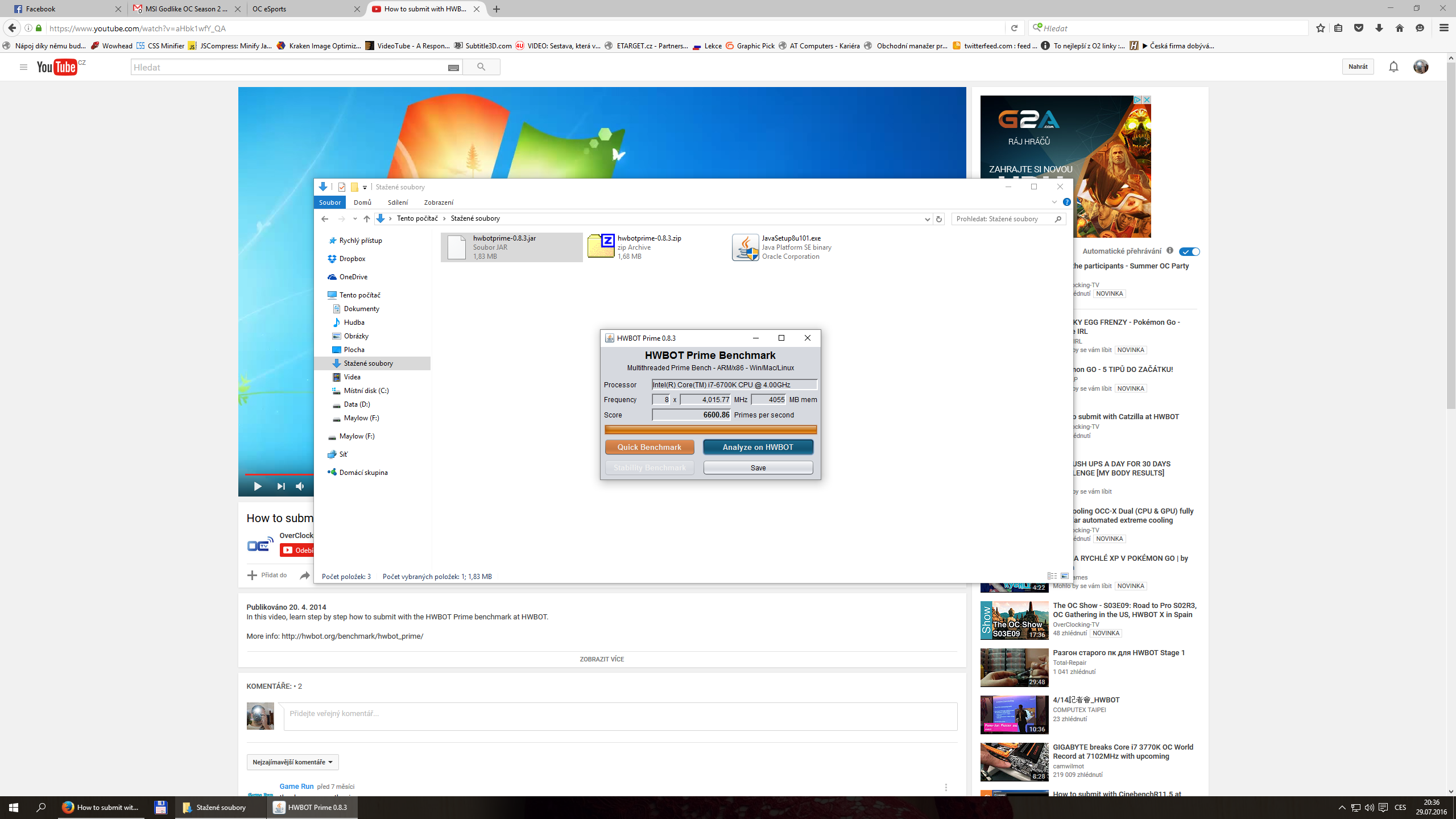Click the YouTube search magnifier button
The width and height of the screenshot is (1456, 819).
click(481, 67)
